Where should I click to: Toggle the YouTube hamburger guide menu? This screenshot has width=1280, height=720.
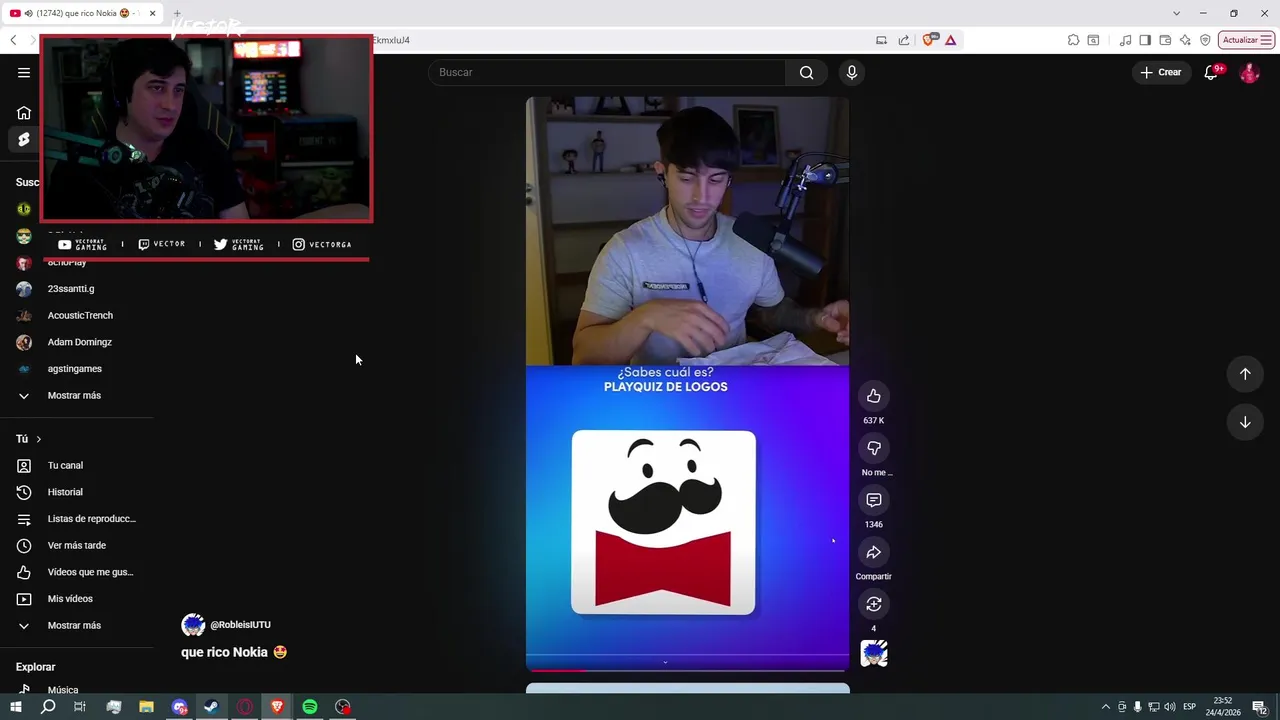[x=24, y=72]
